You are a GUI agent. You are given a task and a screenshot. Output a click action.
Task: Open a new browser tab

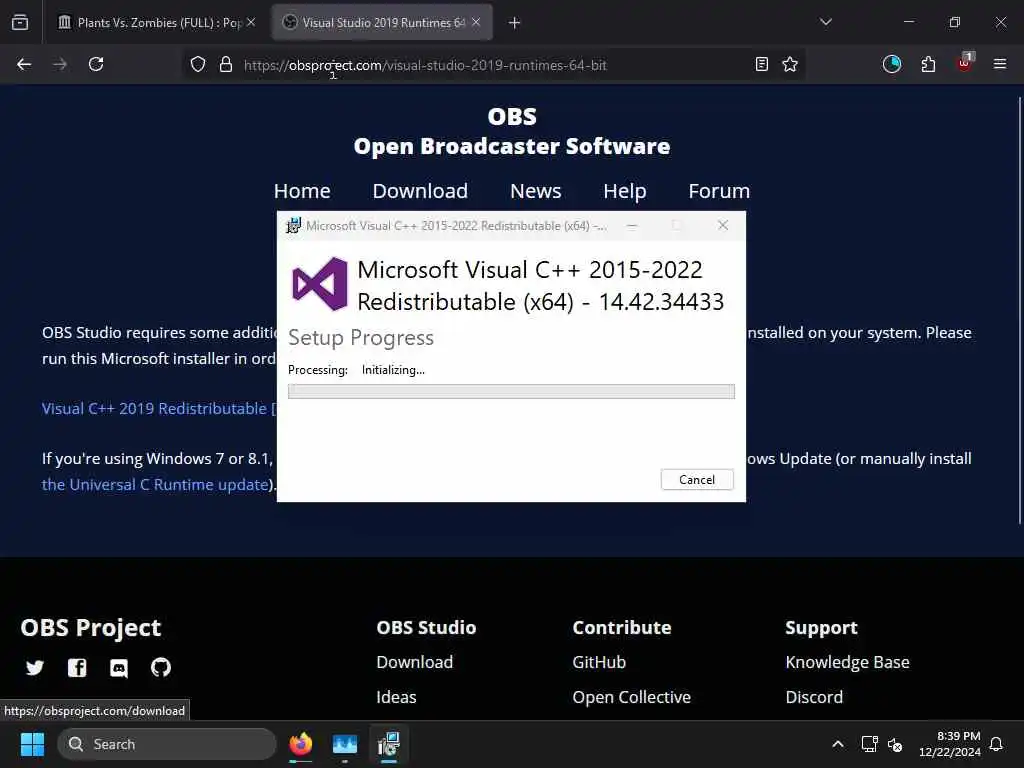(x=515, y=23)
